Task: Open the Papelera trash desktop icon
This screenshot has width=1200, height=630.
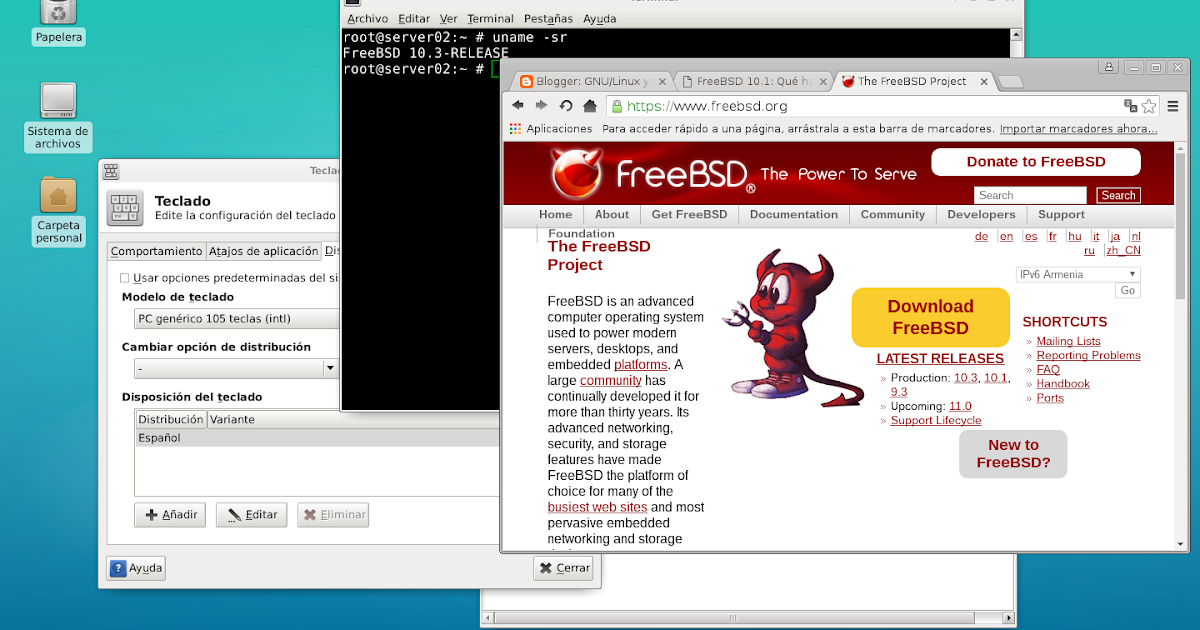Action: 58,14
